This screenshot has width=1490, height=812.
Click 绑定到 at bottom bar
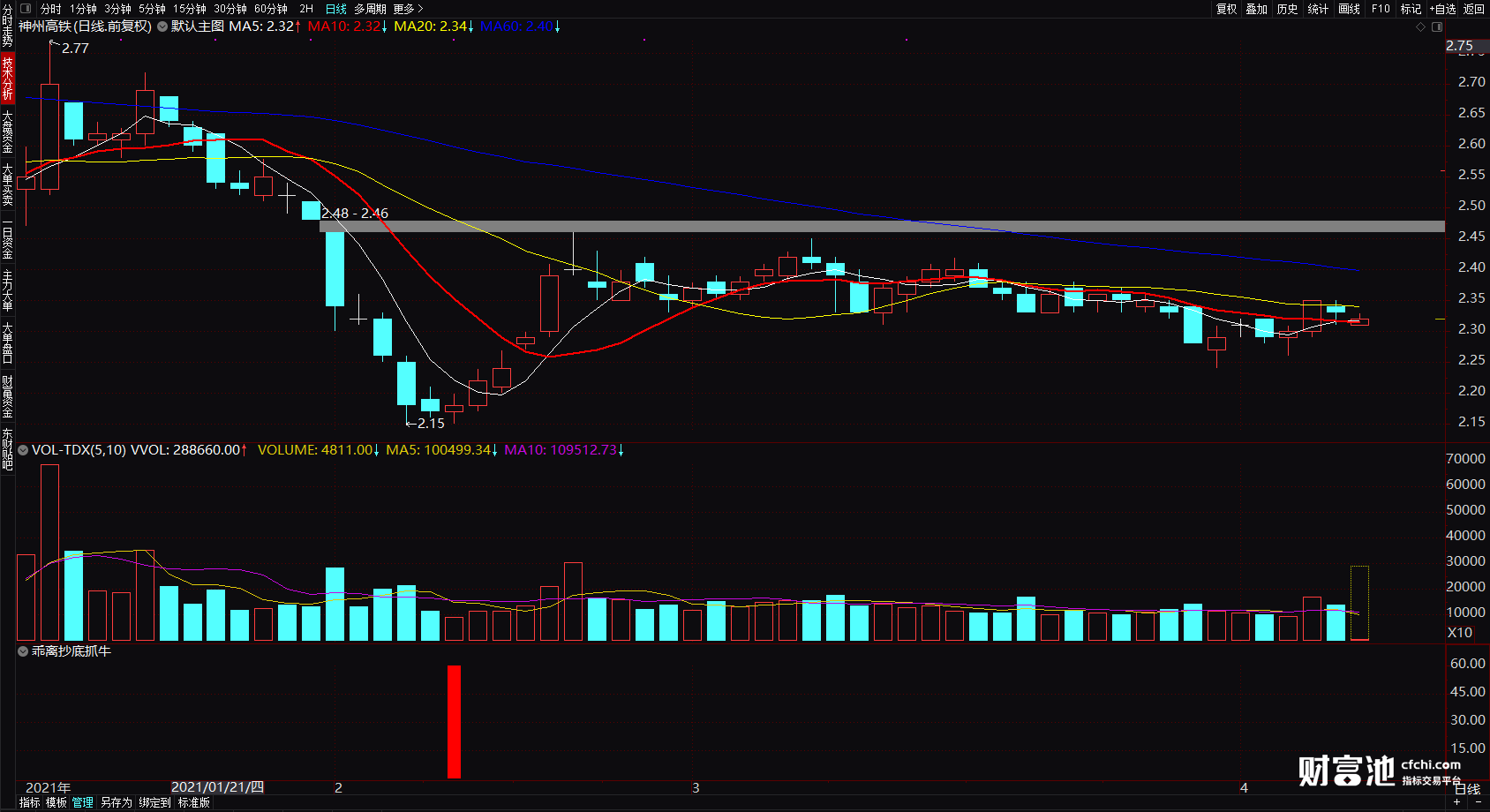[x=154, y=802]
